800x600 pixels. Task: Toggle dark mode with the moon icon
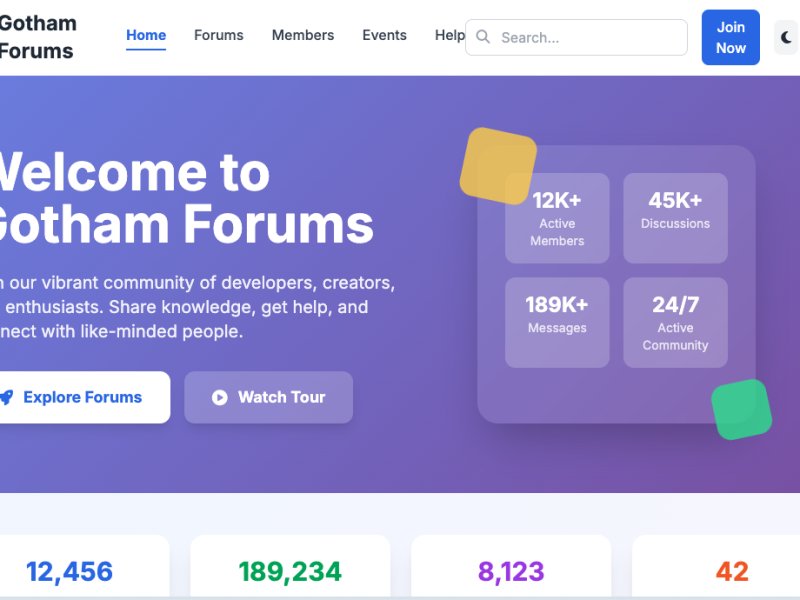[787, 38]
